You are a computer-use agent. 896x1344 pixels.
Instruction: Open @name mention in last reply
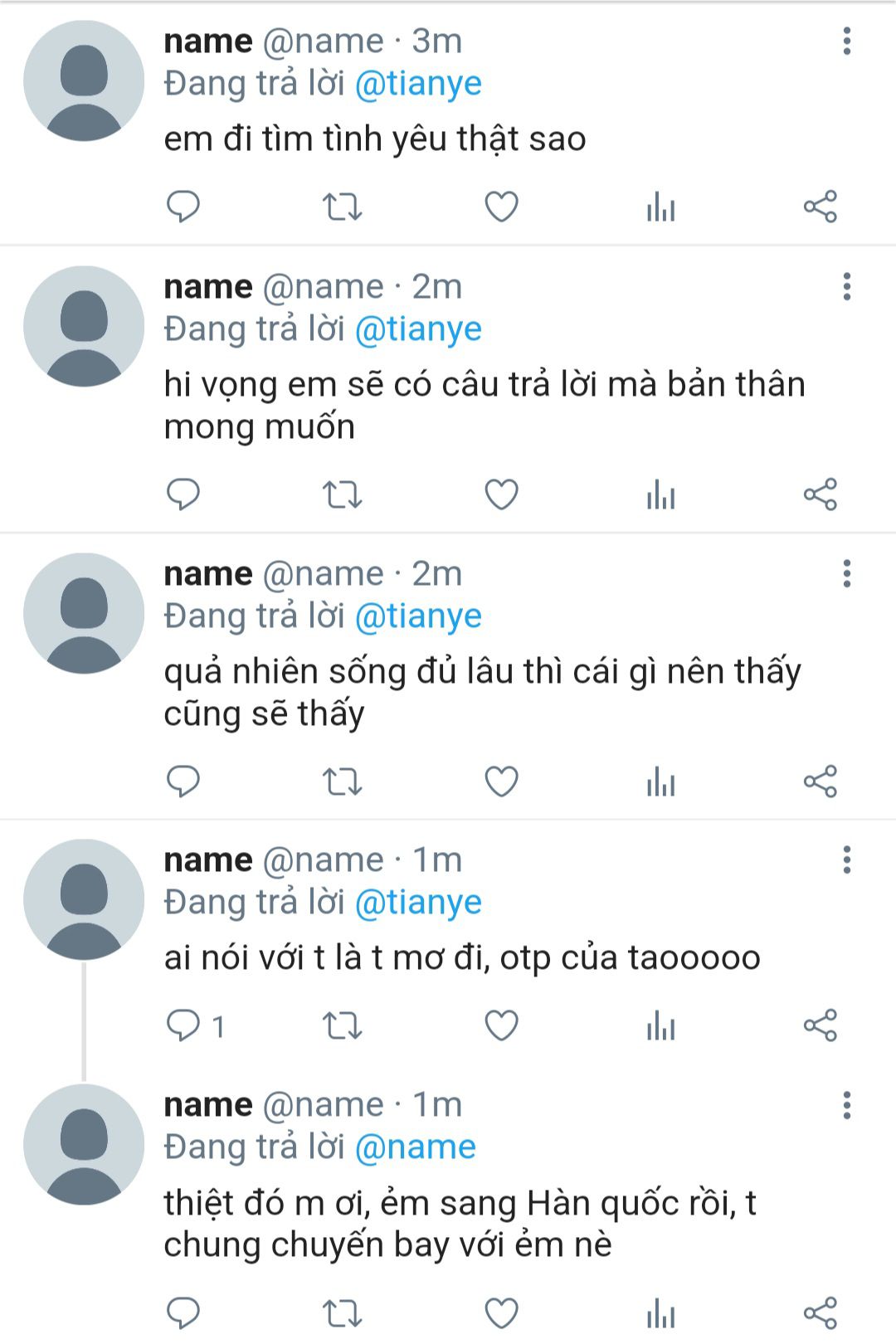[416, 1147]
